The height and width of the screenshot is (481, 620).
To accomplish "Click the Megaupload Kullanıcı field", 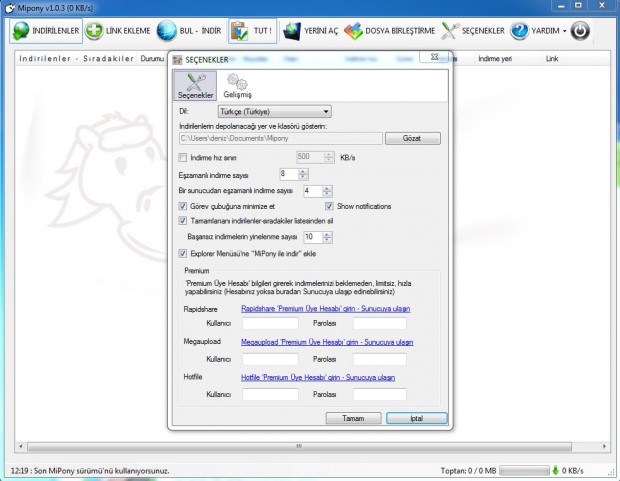I will [270, 359].
